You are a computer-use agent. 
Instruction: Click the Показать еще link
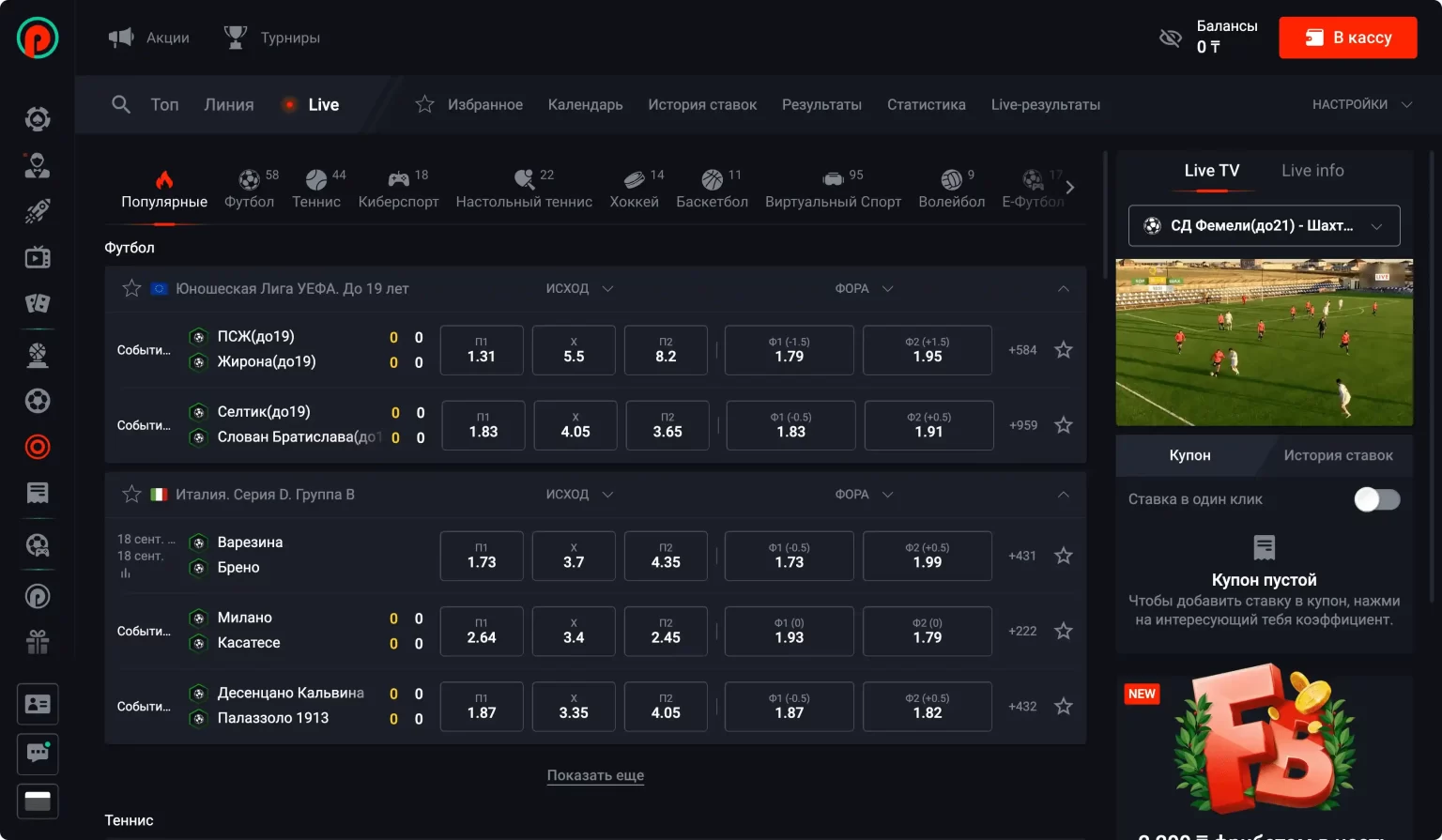click(x=595, y=775)
